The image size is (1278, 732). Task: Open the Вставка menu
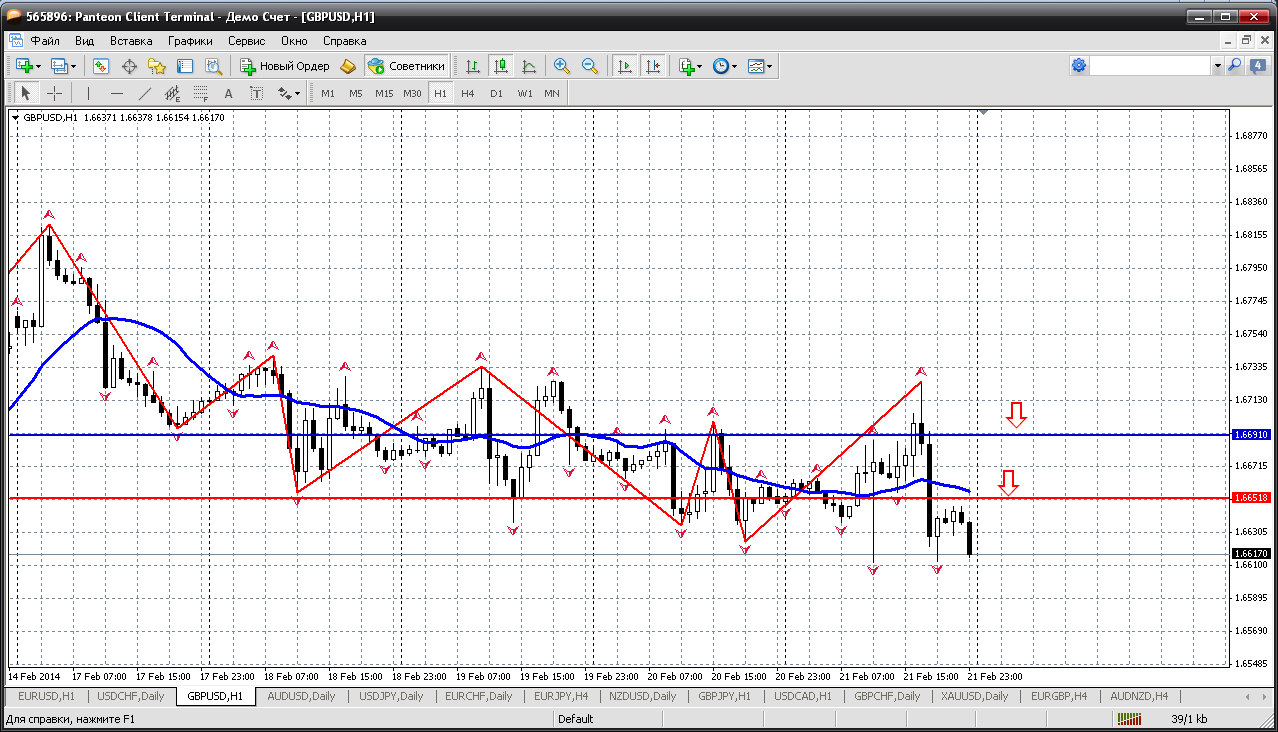point(131,41)
